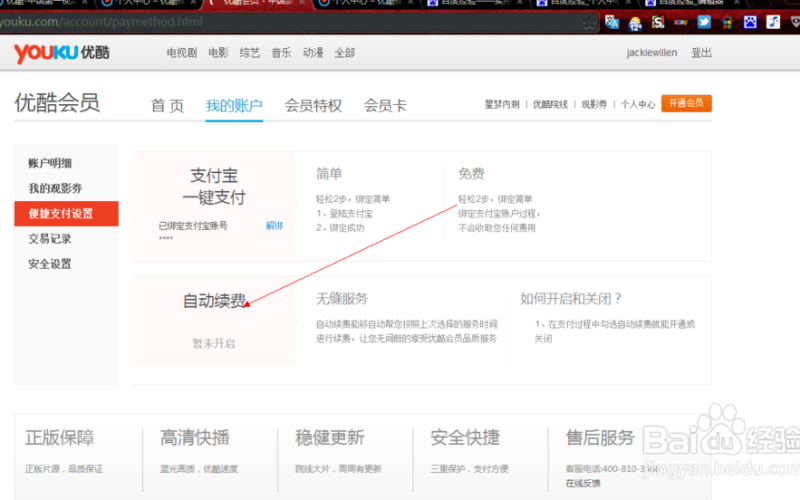Click the S extension icon in the toolbar
This screenshot has height=500, width=800.
658,22
